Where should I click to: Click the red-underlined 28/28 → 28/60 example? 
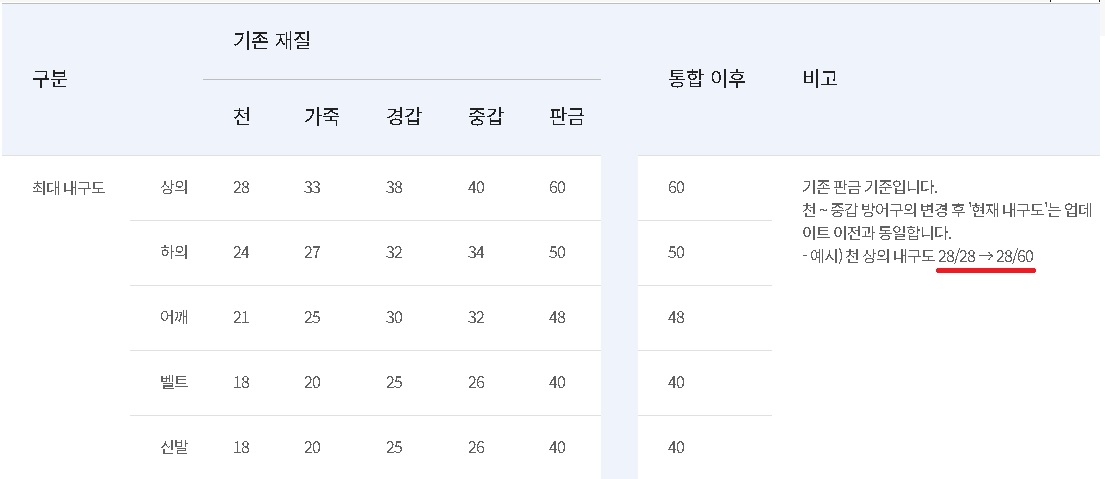click(x=985, y=257)
